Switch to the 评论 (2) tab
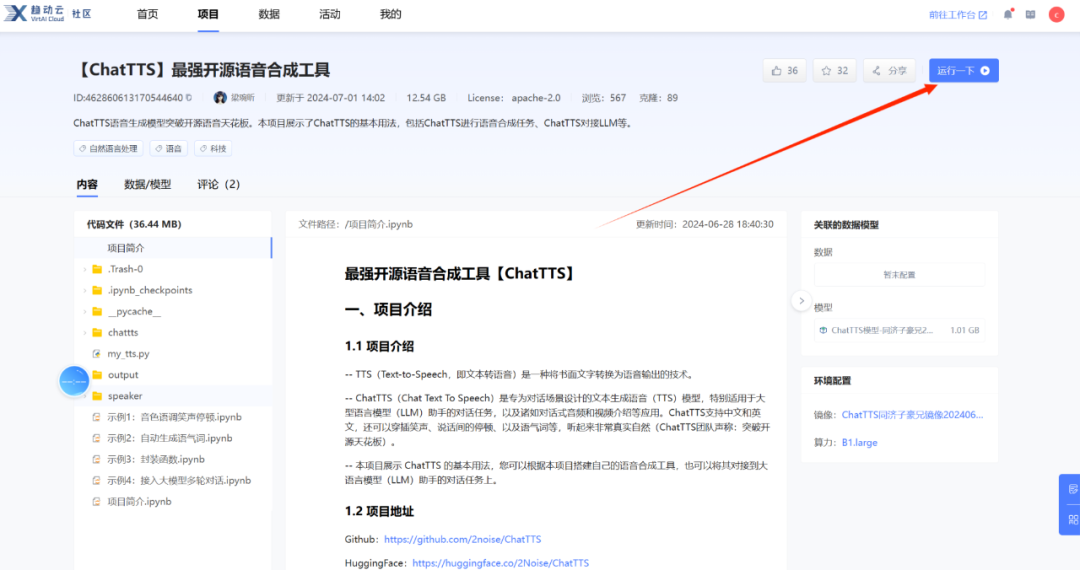 [218, 184]
